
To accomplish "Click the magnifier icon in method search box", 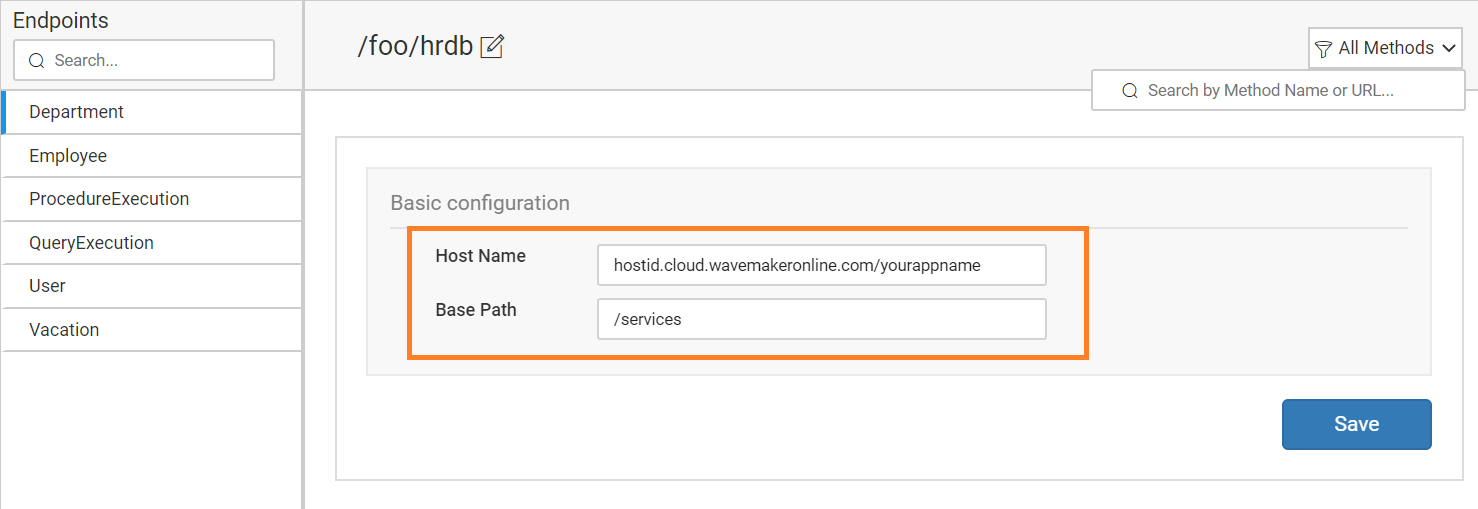I will coord(1130,91).
